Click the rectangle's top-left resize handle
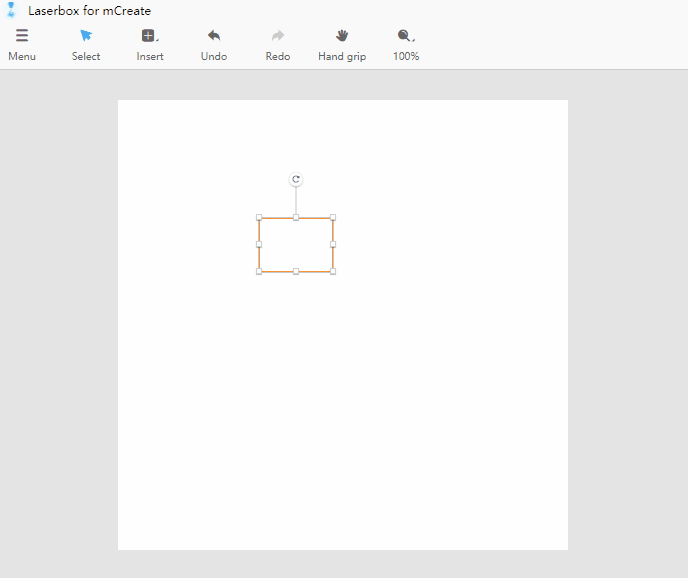 click(x=259, y=217)
